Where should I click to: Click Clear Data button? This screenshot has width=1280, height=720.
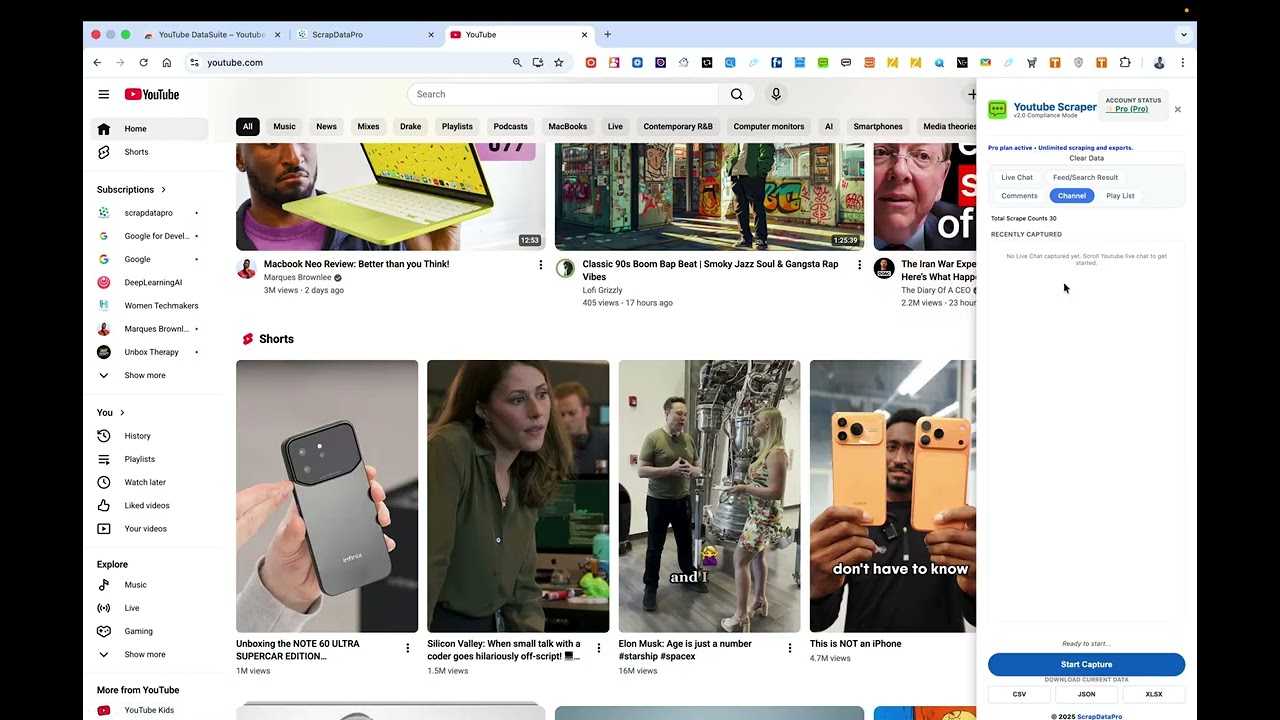1086,158
